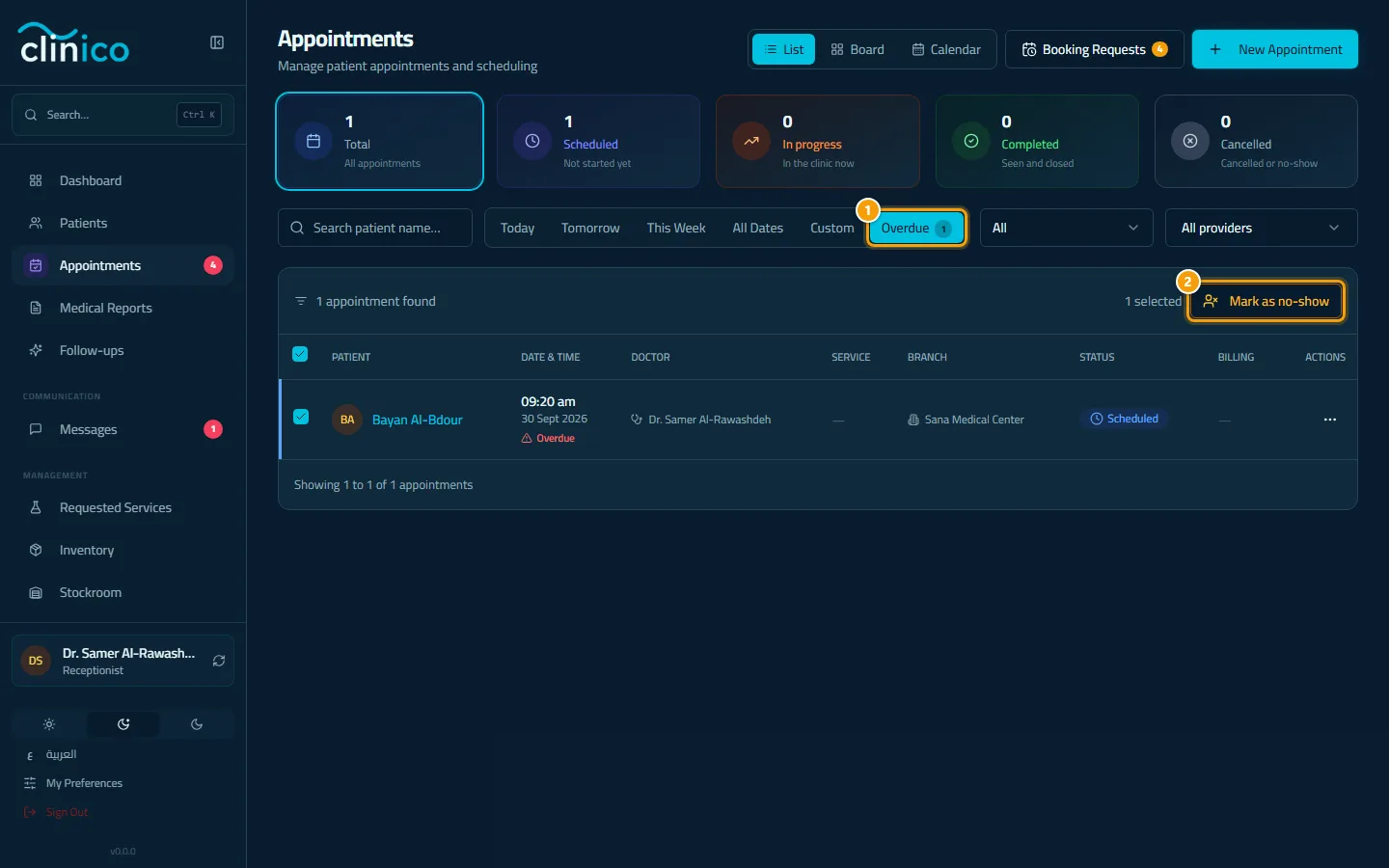Select the dark moon theme icon
Viewport: 1389px width, 868px height.
[x=197, y=724]
